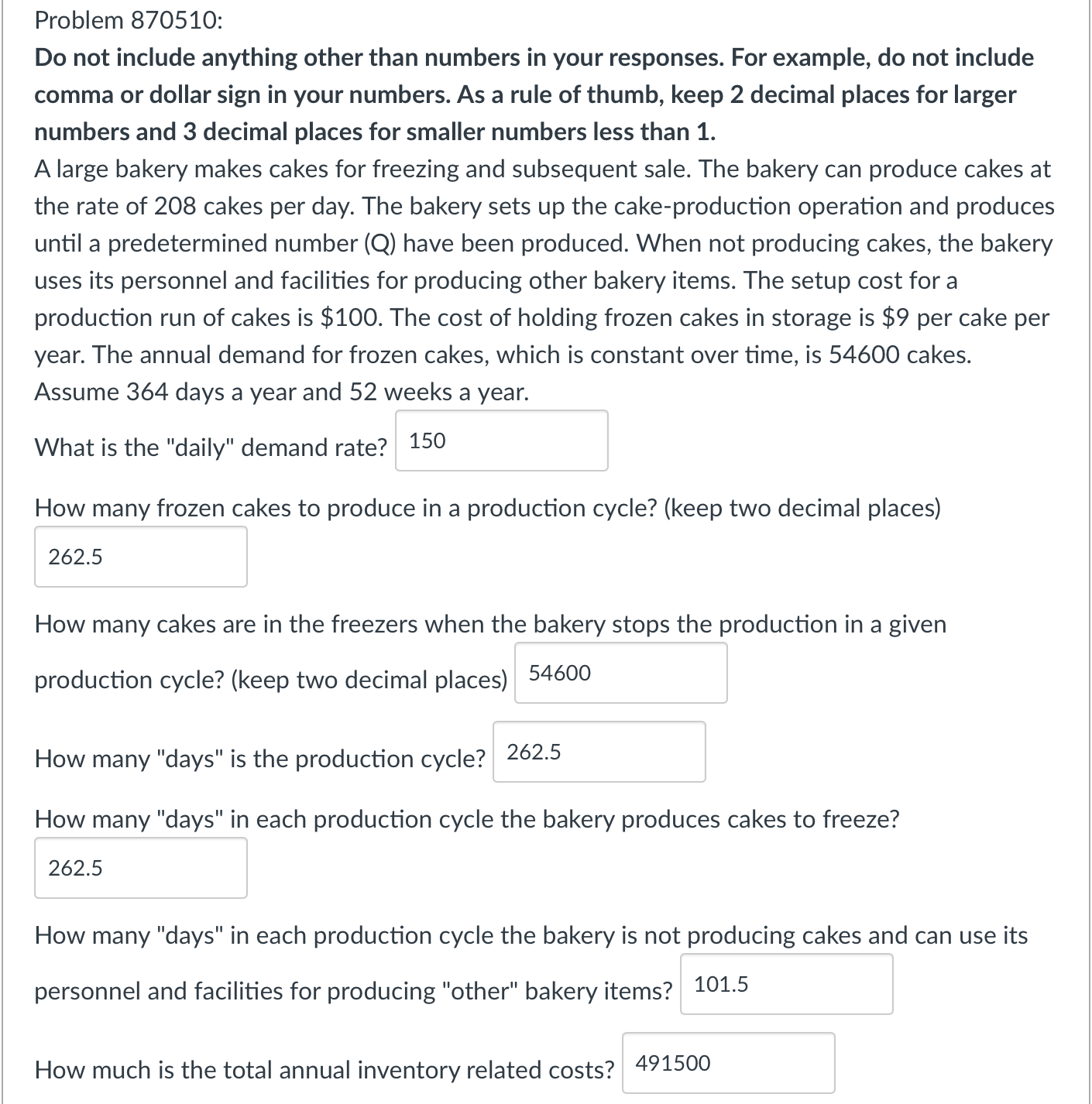The image size is (1092, 1104).
Task: Click the frozen cakes production question text
Action: [486, 508]
